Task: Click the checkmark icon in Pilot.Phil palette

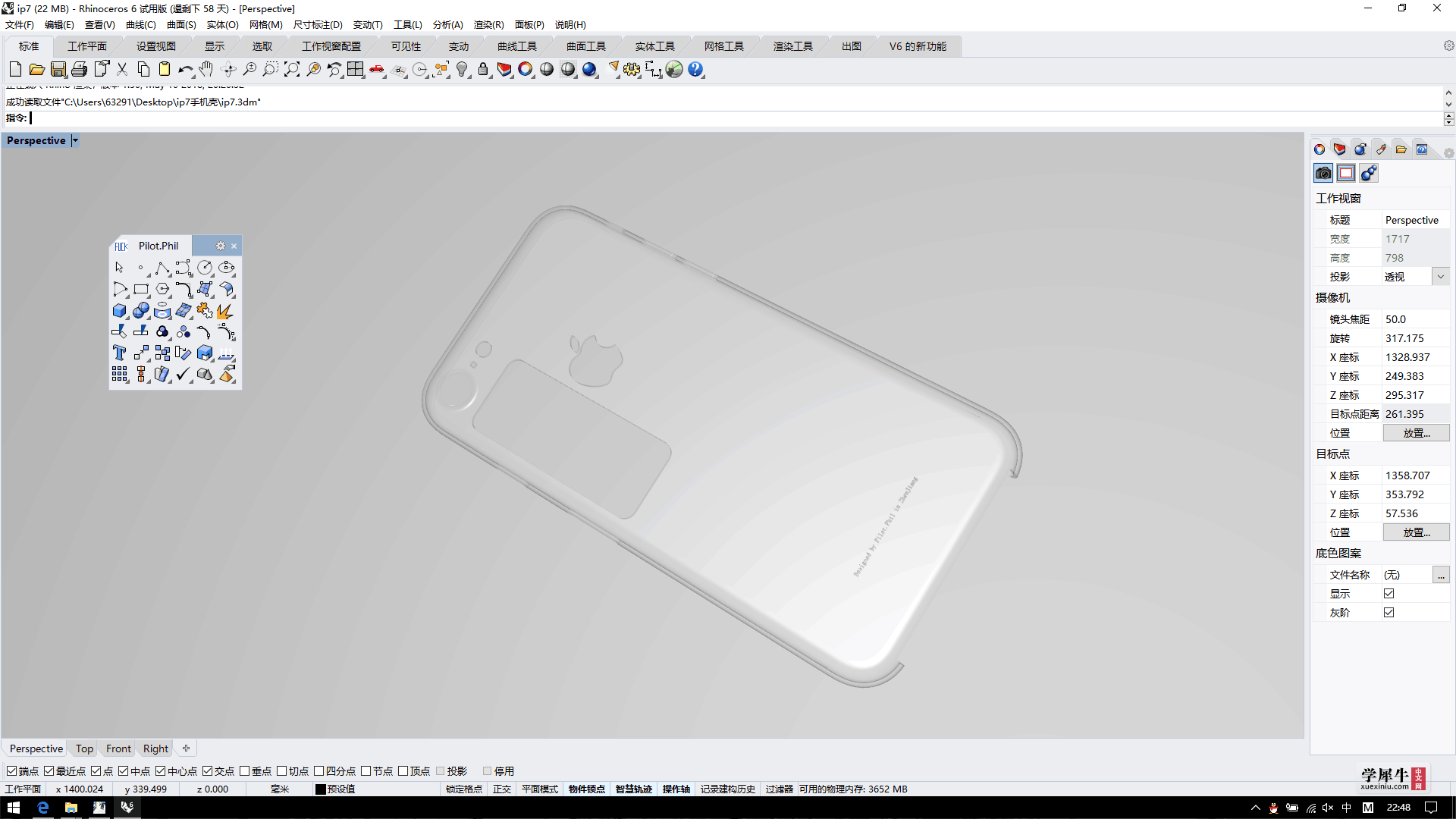Action: (184, 374)
